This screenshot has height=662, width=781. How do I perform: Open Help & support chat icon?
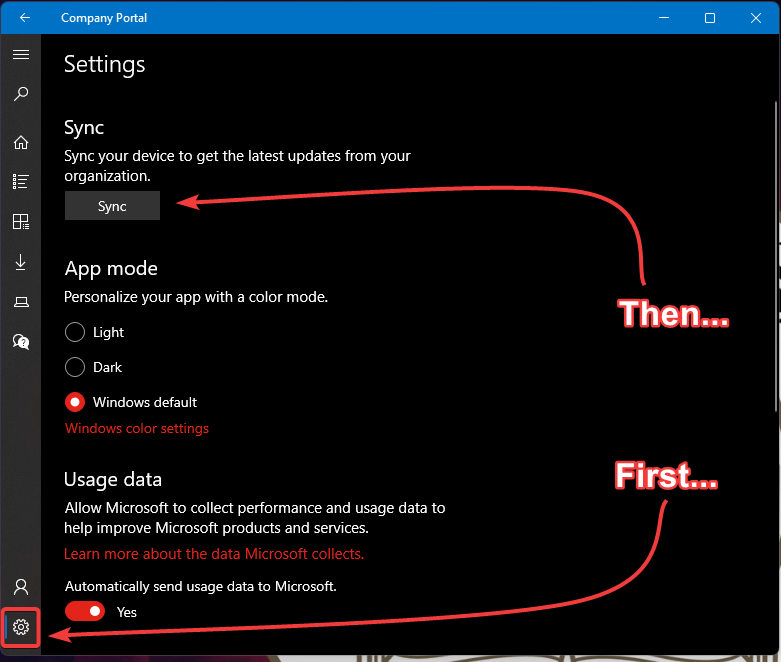coord(21,342)
